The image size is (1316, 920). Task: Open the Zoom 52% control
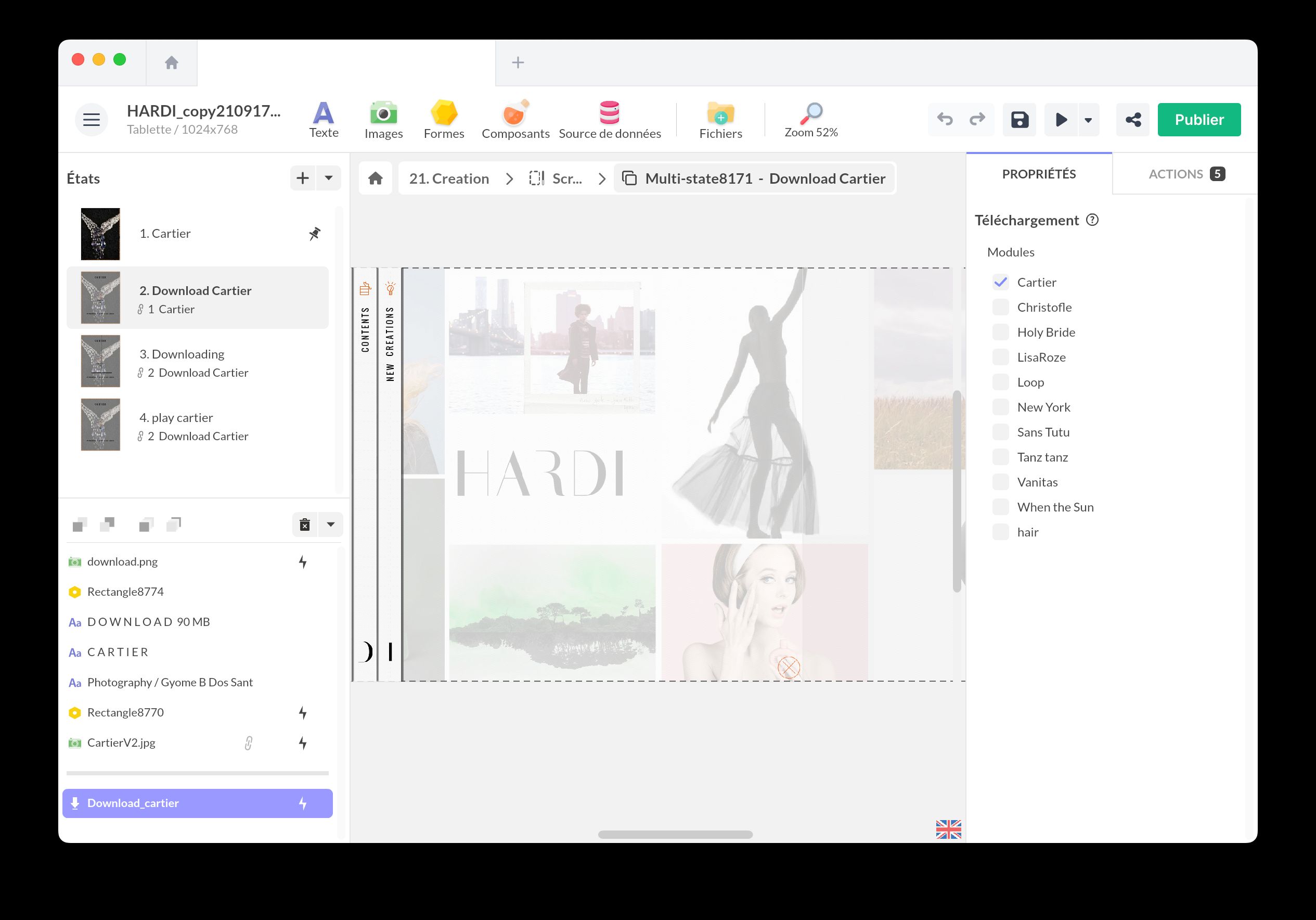click(810, 119)
